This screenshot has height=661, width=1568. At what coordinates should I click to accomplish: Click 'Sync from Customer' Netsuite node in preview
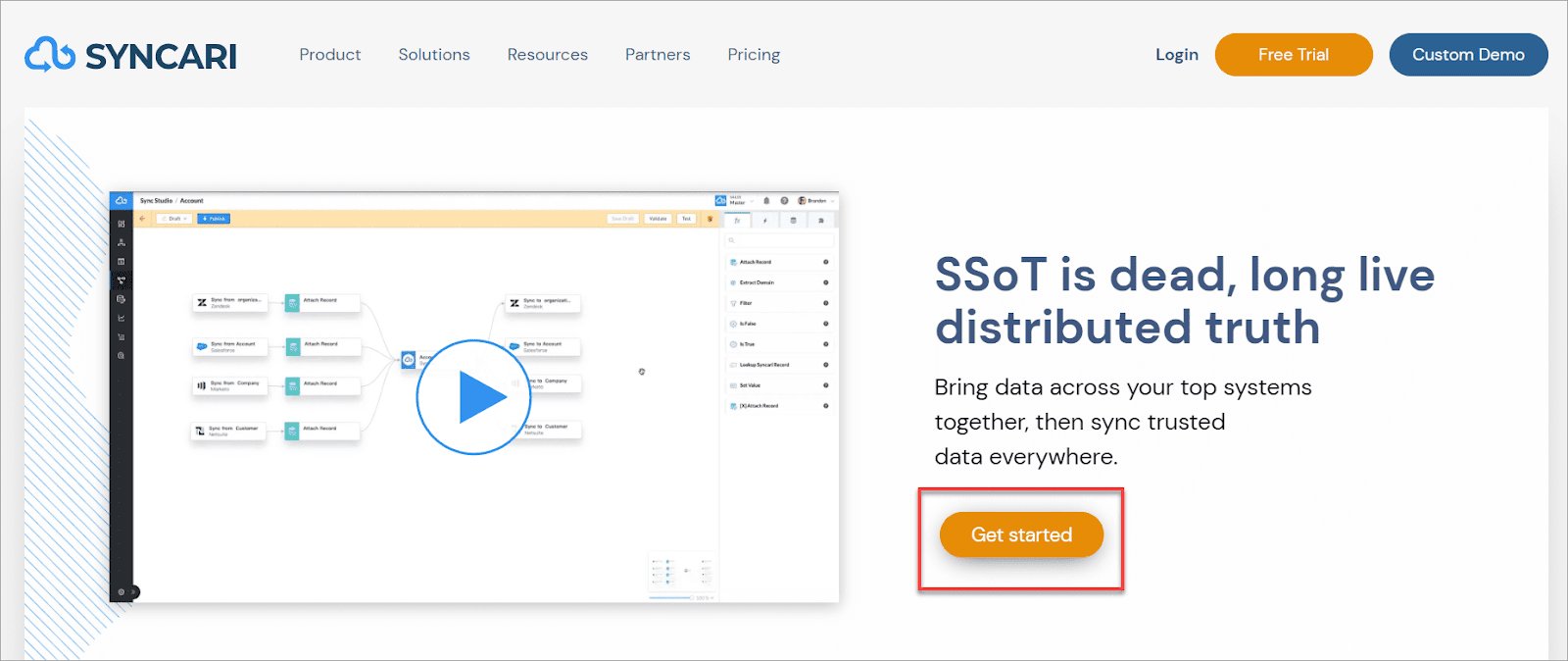pyautogui.click(x=228, y=431)
